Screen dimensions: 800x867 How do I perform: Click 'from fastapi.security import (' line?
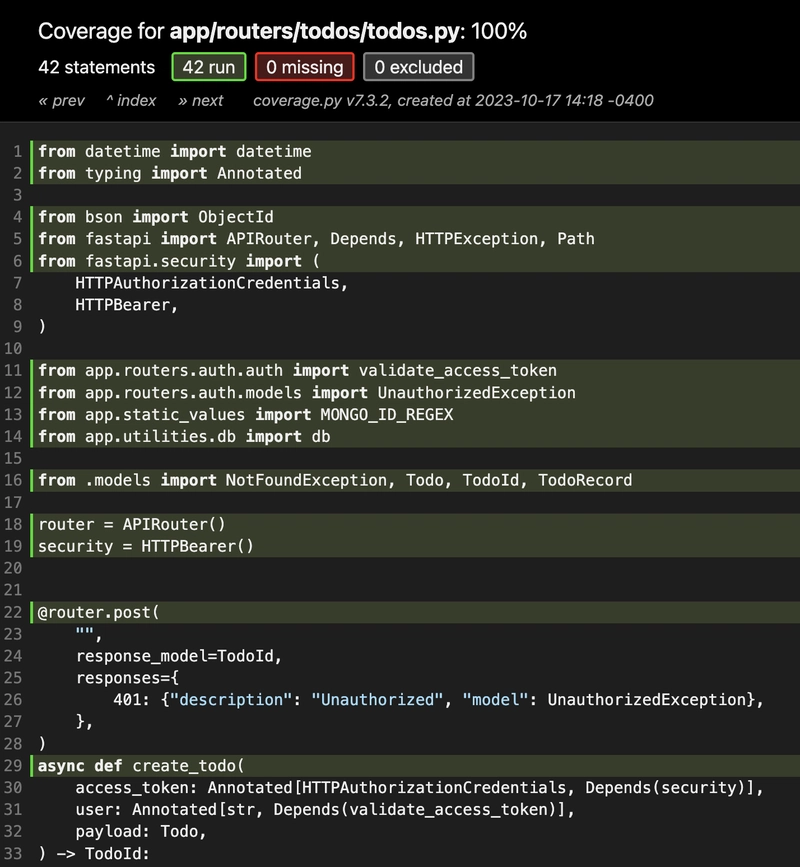point(179,261)
